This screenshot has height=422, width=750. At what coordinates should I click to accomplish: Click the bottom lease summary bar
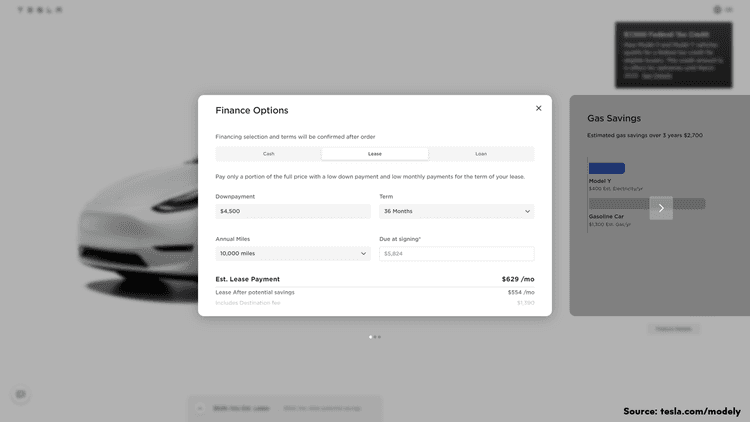point(284,408)
